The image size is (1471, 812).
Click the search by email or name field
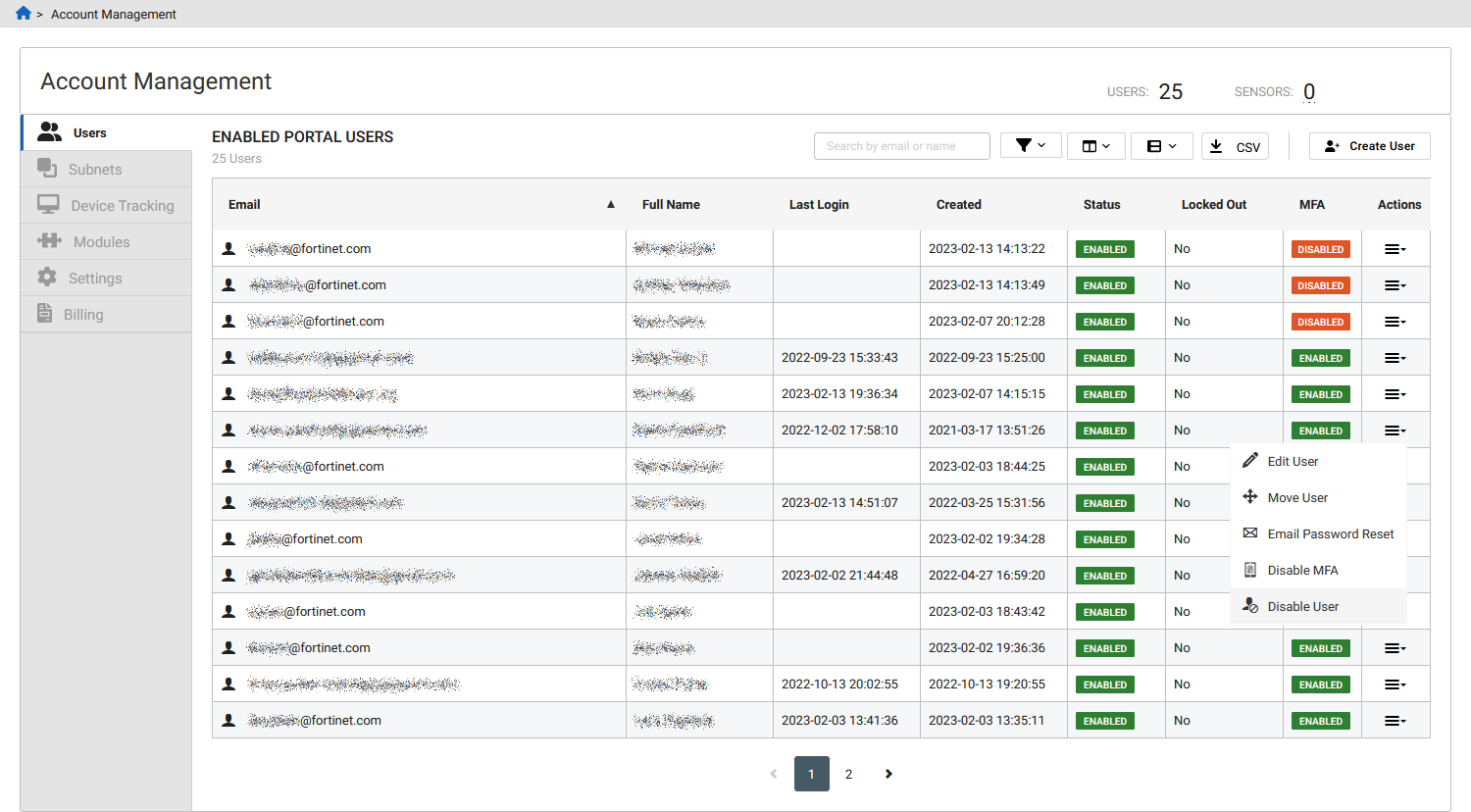point(901,145)
